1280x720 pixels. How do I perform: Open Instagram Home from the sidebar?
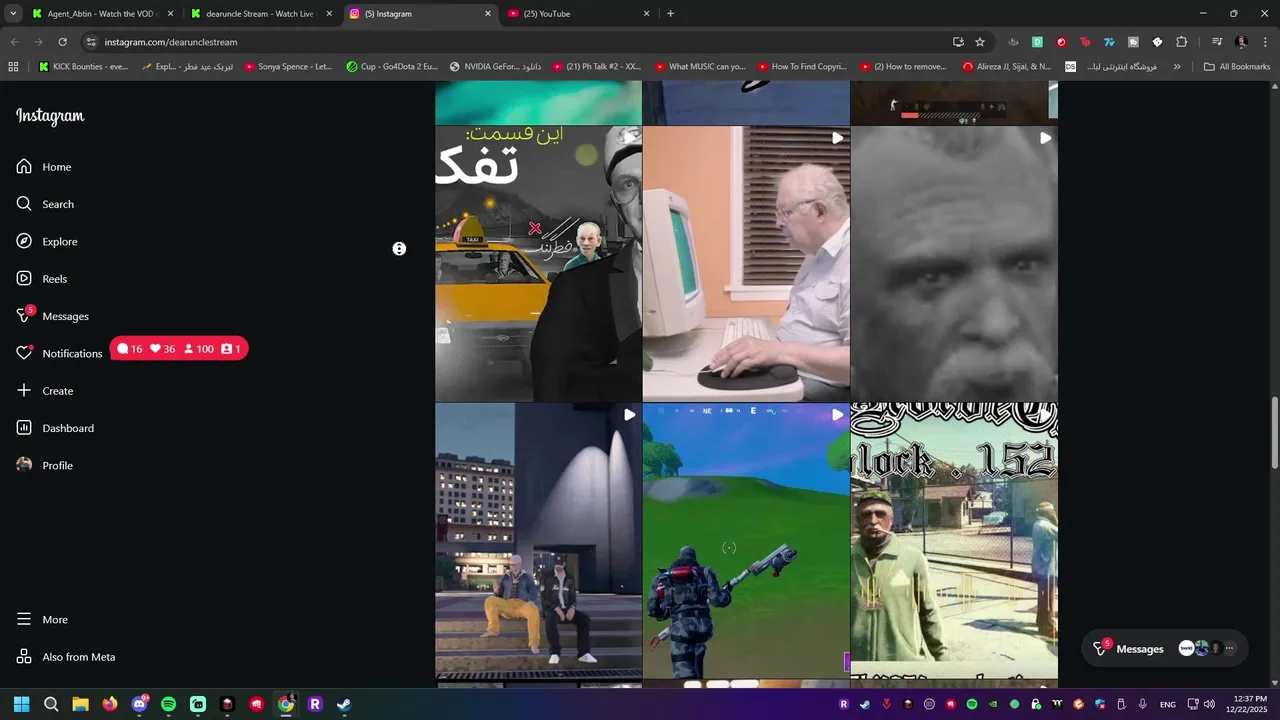[x=44, y=167]
